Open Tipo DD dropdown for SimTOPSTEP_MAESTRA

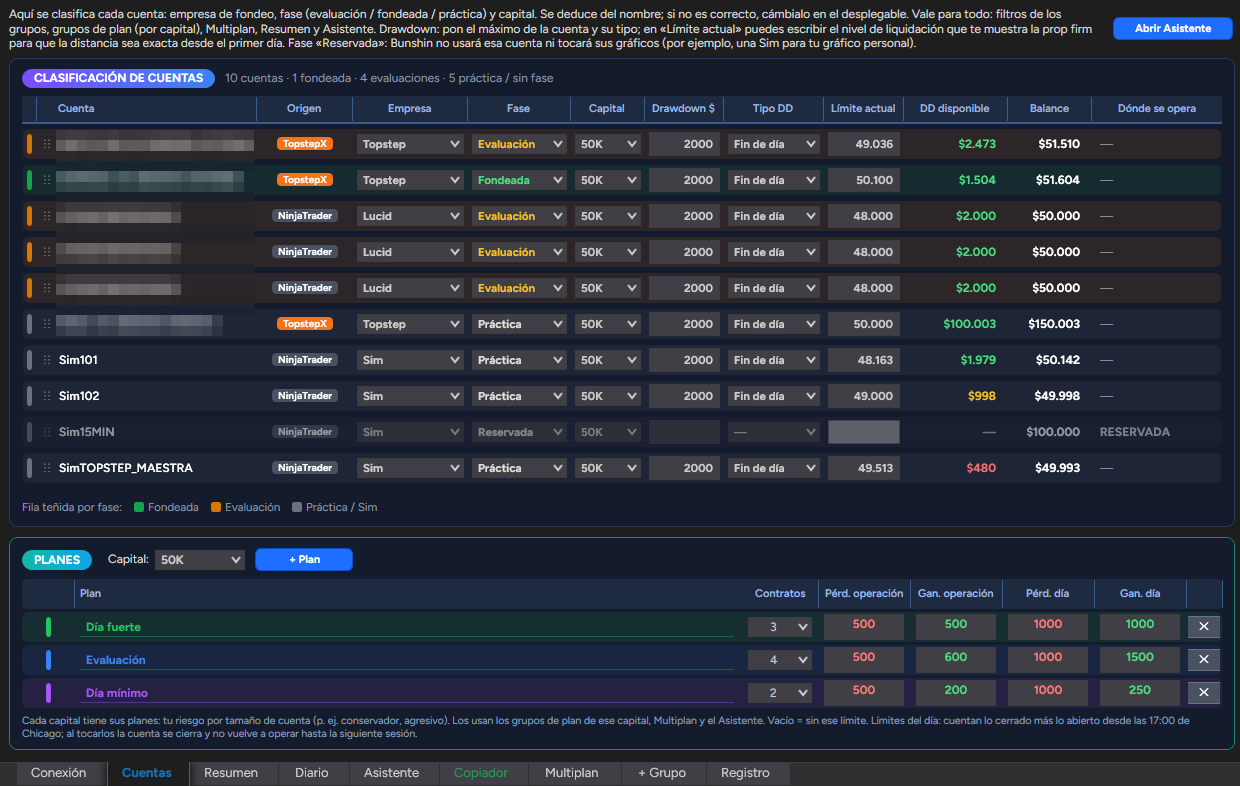[774, 468]
